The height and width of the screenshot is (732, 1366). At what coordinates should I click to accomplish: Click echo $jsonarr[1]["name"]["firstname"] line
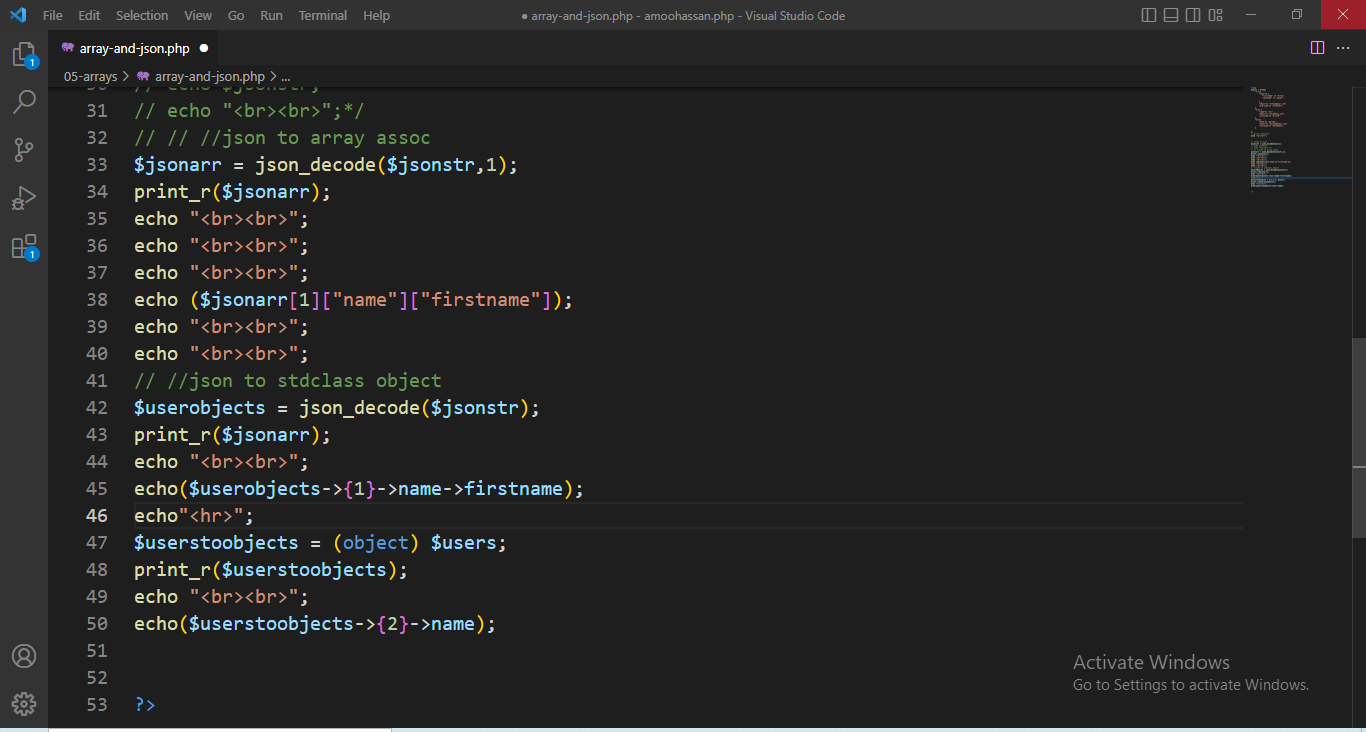coord(354,300)
